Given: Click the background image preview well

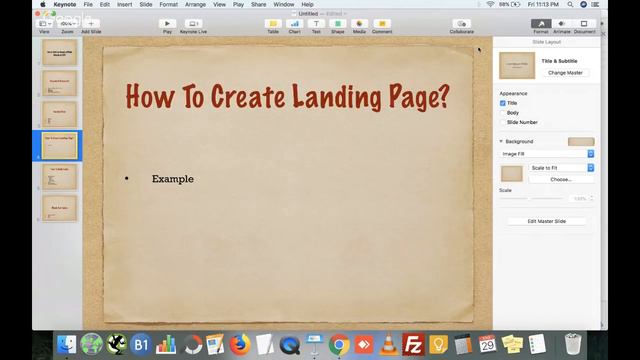Looking at the screenshot, I should click(x=512, y=173).
